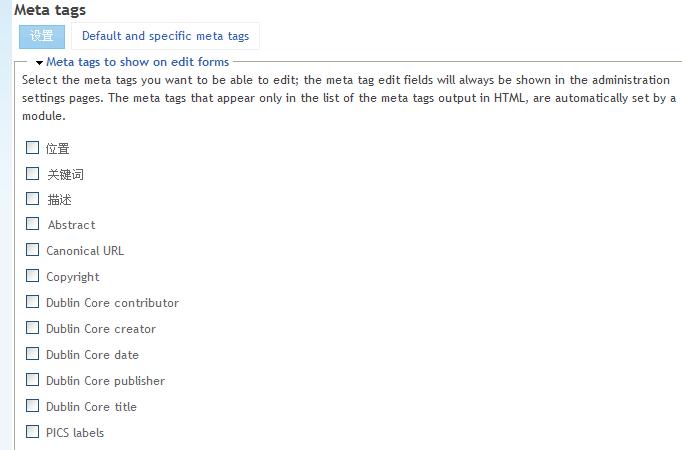Select the Copyright checkbox
Screen dimensions: 682x450
click(32, 276)
